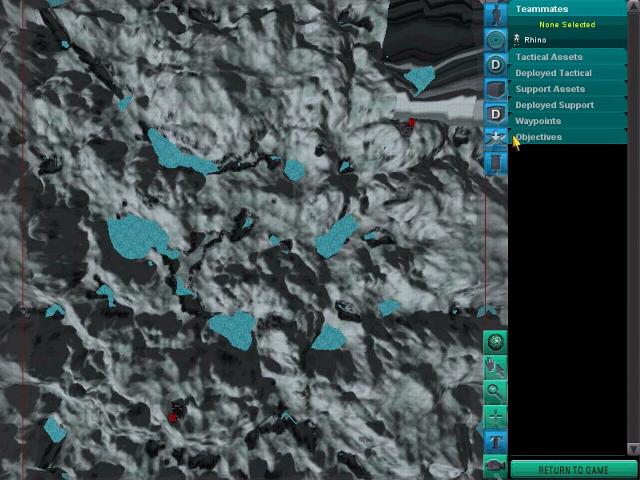Click the camera icon beside Return to Game
Viewport: 640px width, 480px height.
[x=496, y=467]
